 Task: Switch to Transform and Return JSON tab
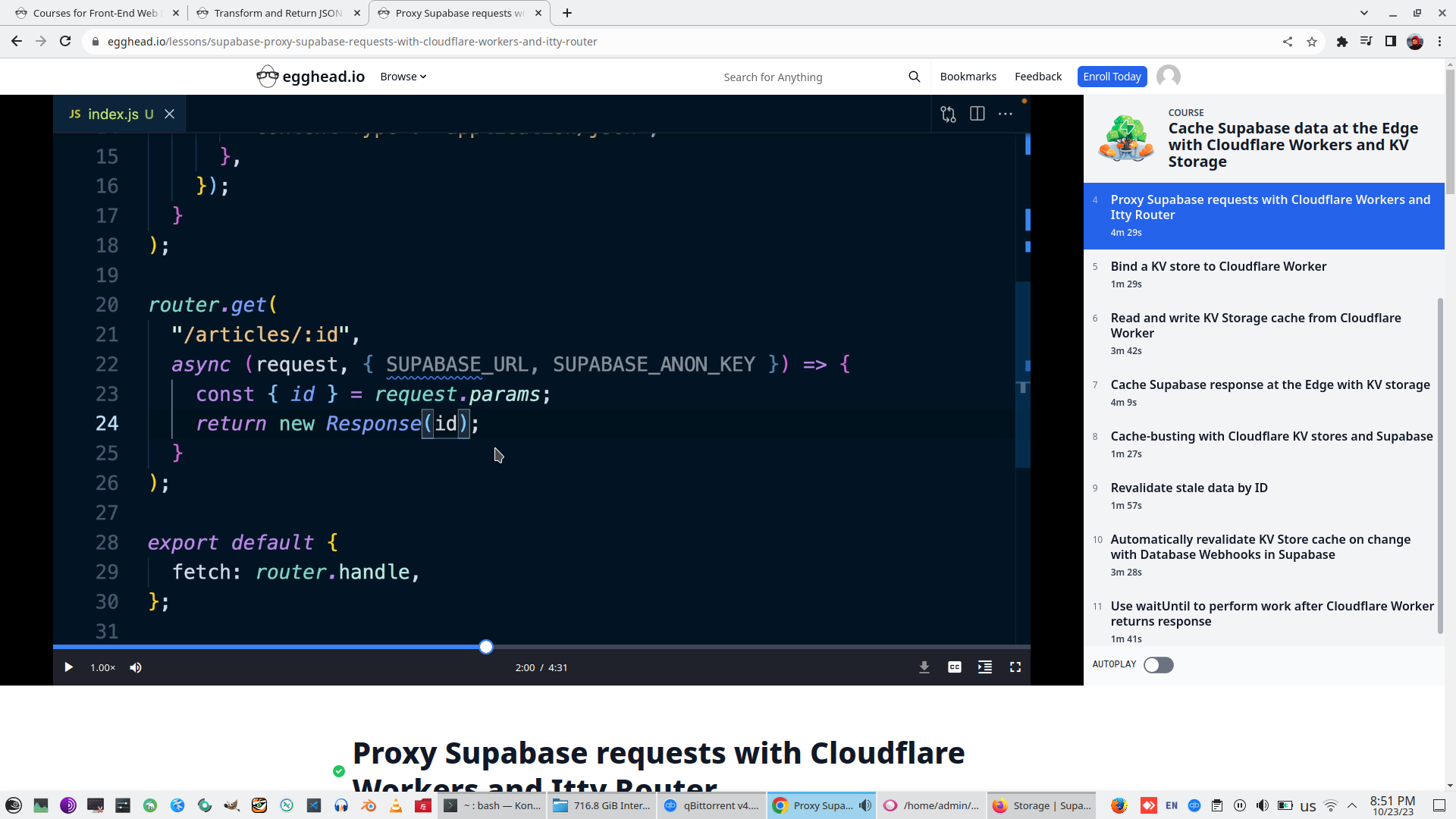point(278,13)
